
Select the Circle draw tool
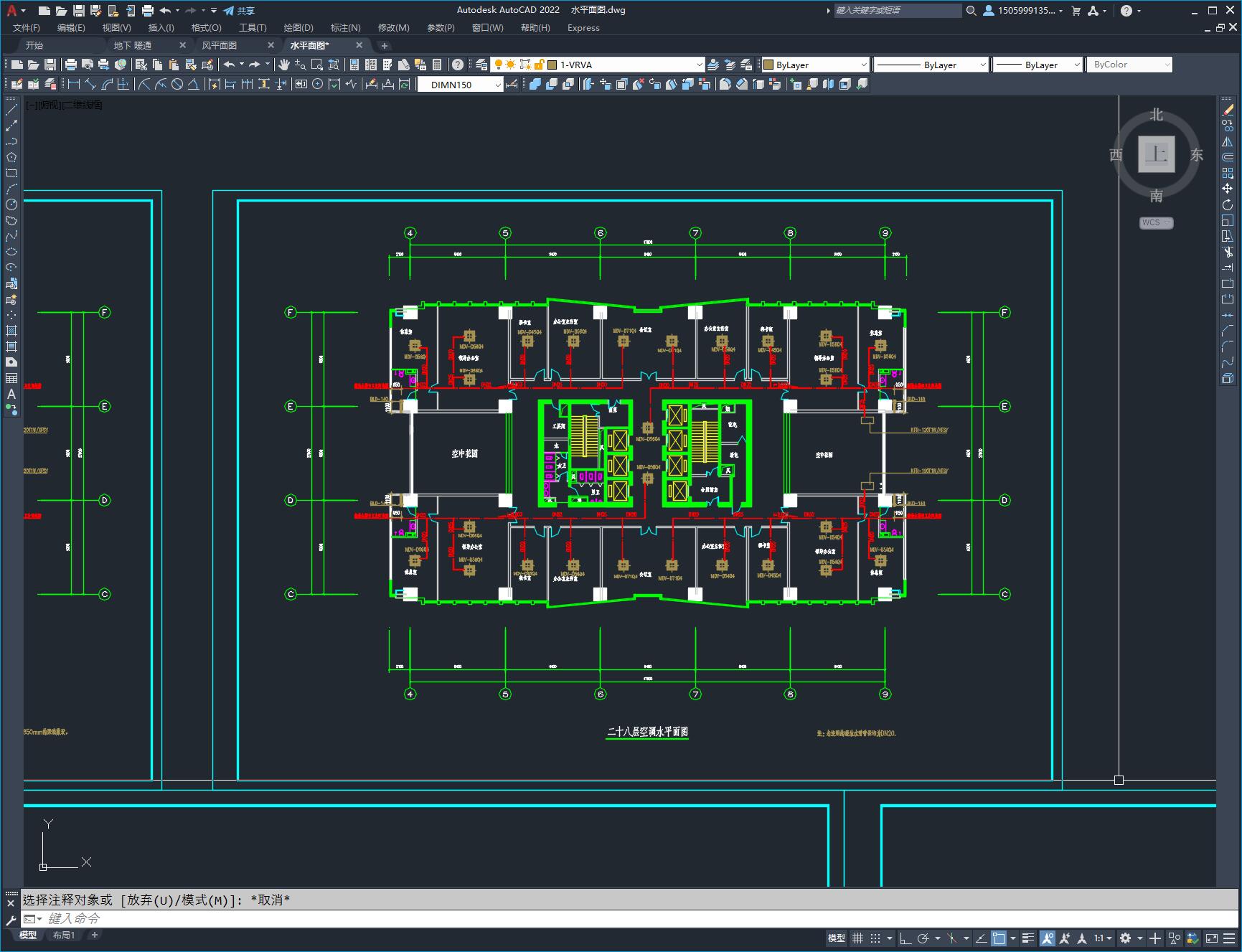[x=11, y=204]
